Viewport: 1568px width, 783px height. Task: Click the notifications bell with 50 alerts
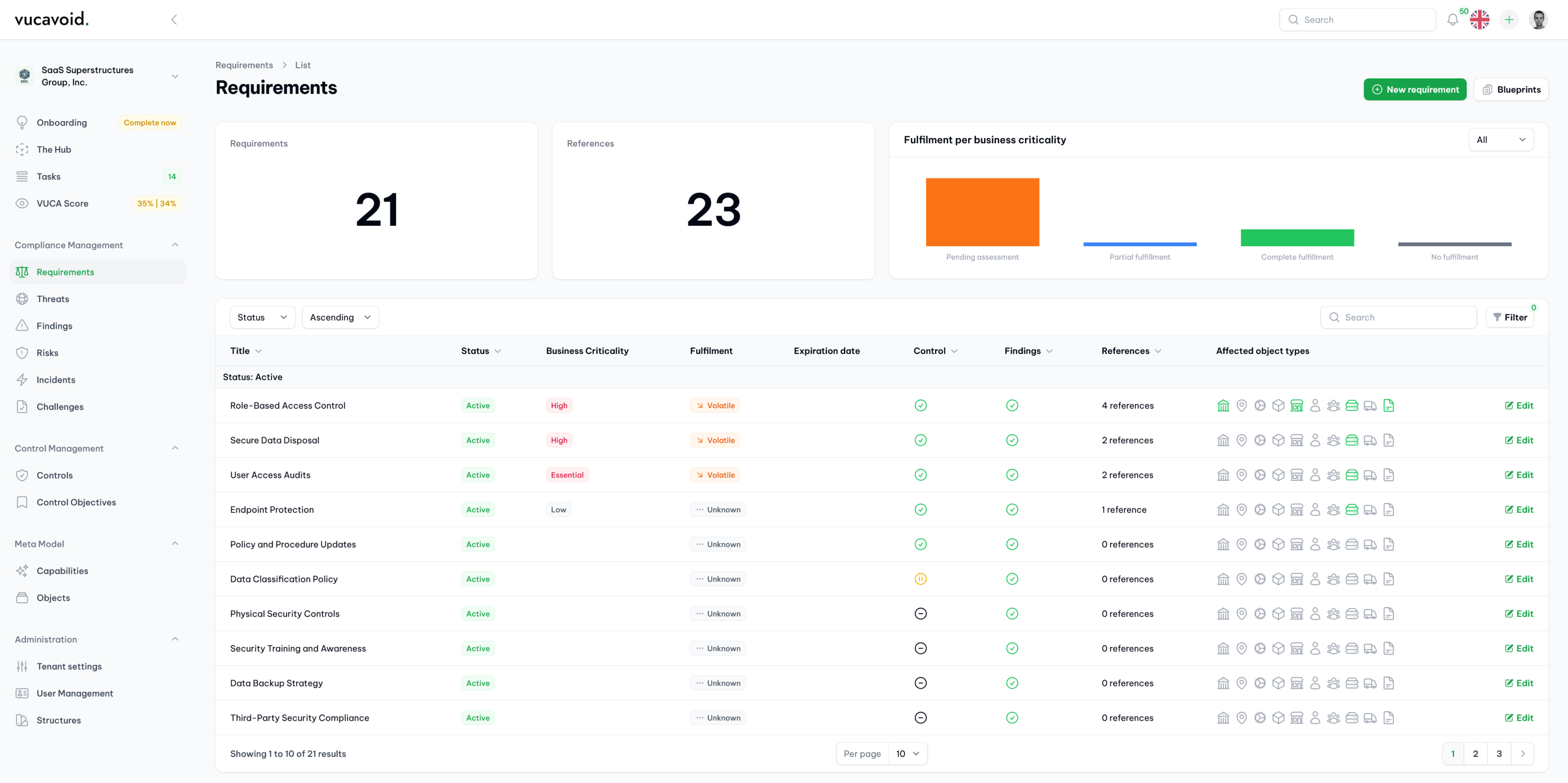tap(1452, 19)
